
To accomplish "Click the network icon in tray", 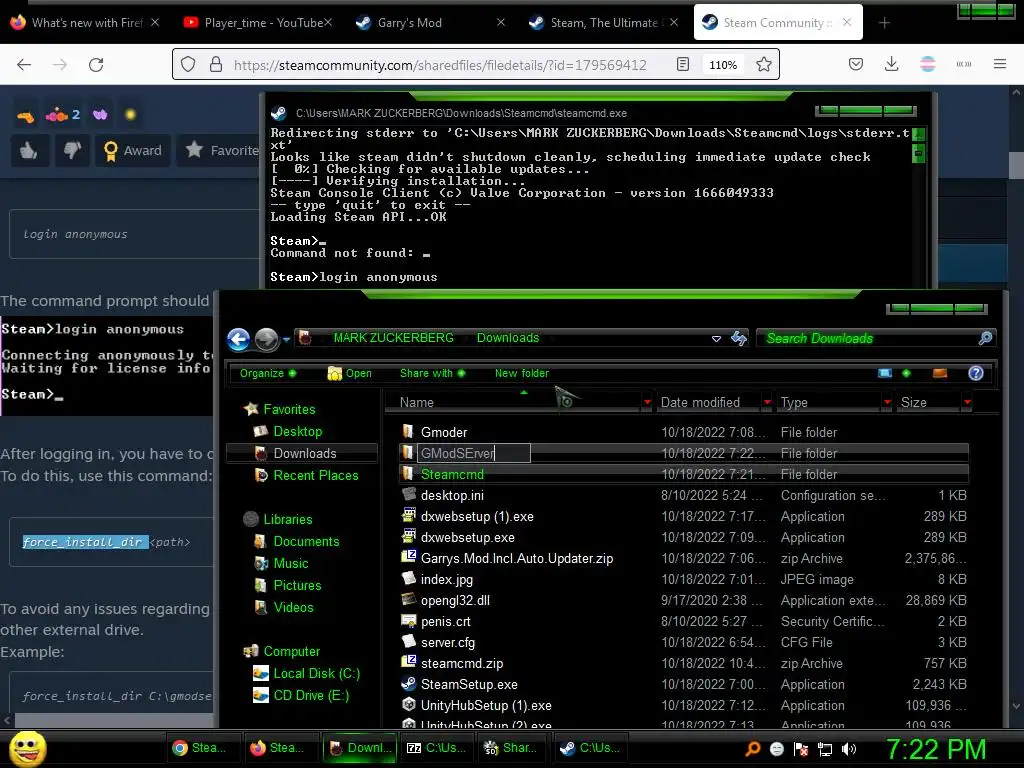I will tap(825, 749).
